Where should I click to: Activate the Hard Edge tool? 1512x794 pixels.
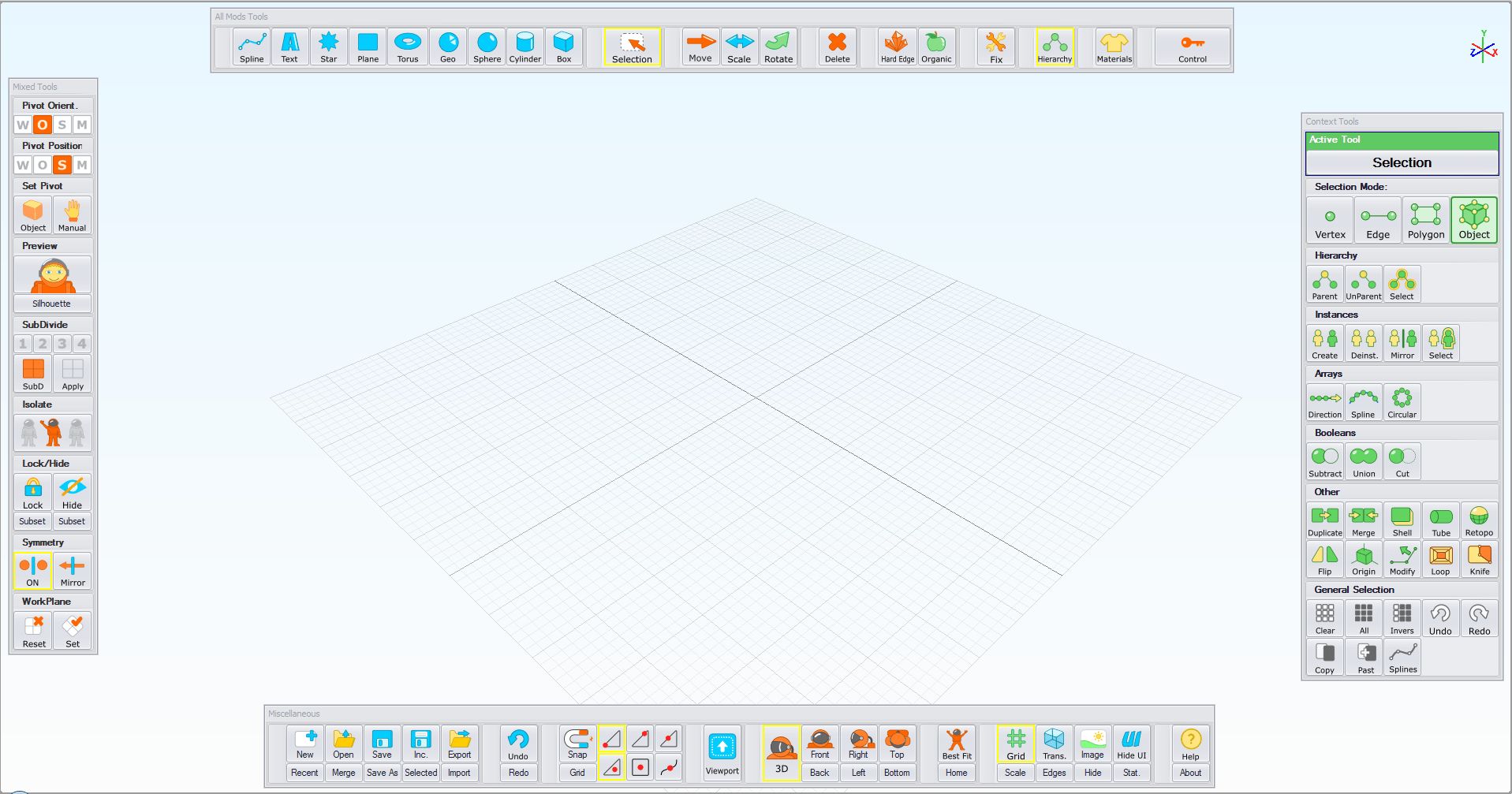pyautogui.click(x=897, y=47)
